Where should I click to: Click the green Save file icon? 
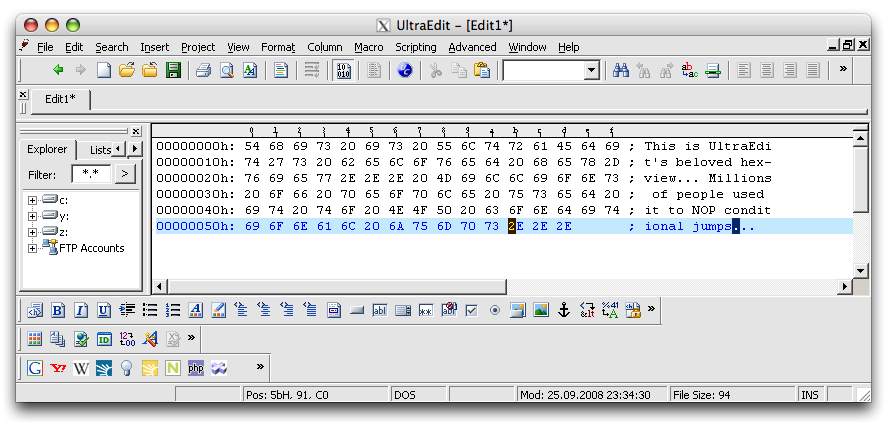pyautogui.click(x=173, y=71)
